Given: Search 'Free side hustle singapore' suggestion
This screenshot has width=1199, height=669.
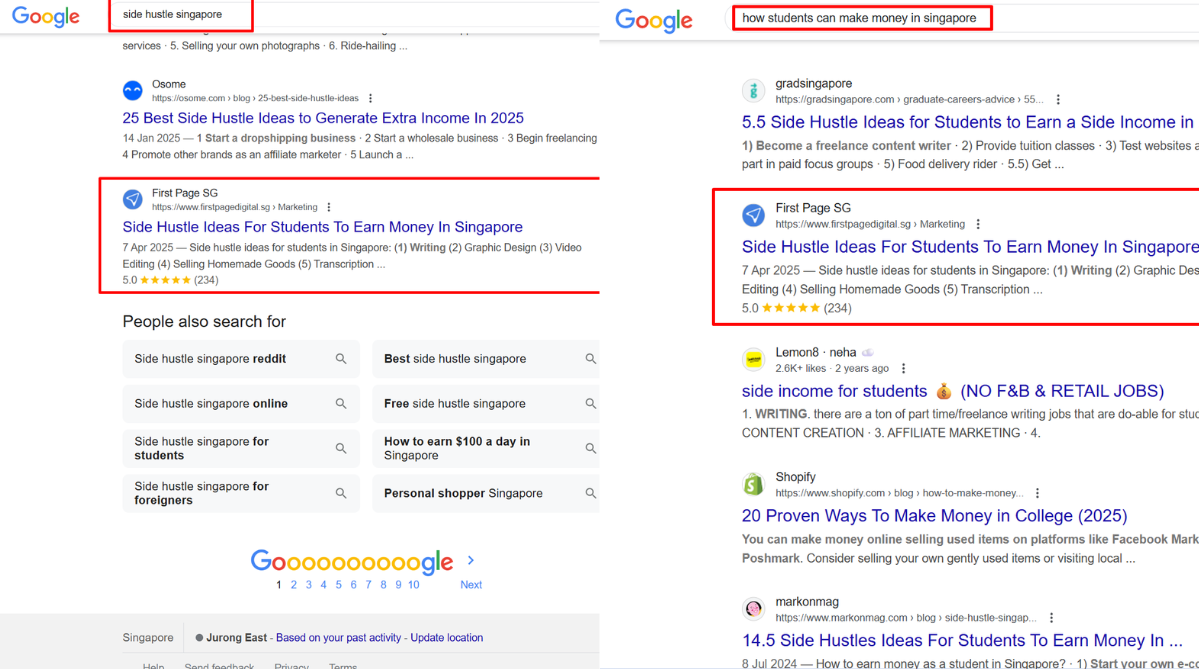Looking at the screenshot, I should (x=486, y=404).
